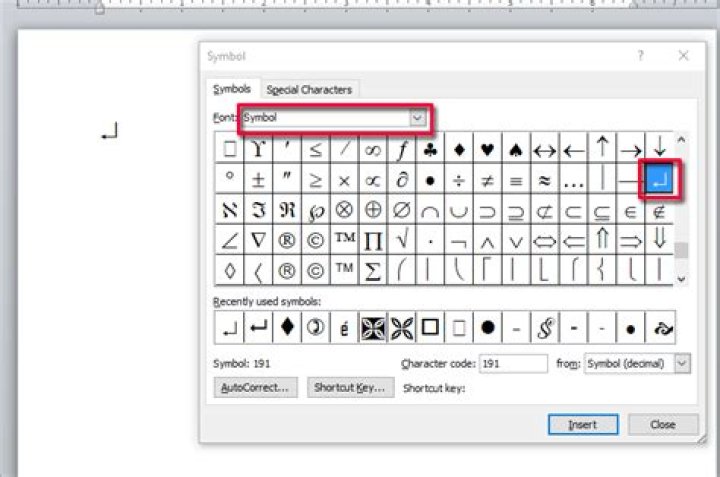Open the Font dropdown arrow
The height and width of the screenshot is (477, 720).
point(417,118)
